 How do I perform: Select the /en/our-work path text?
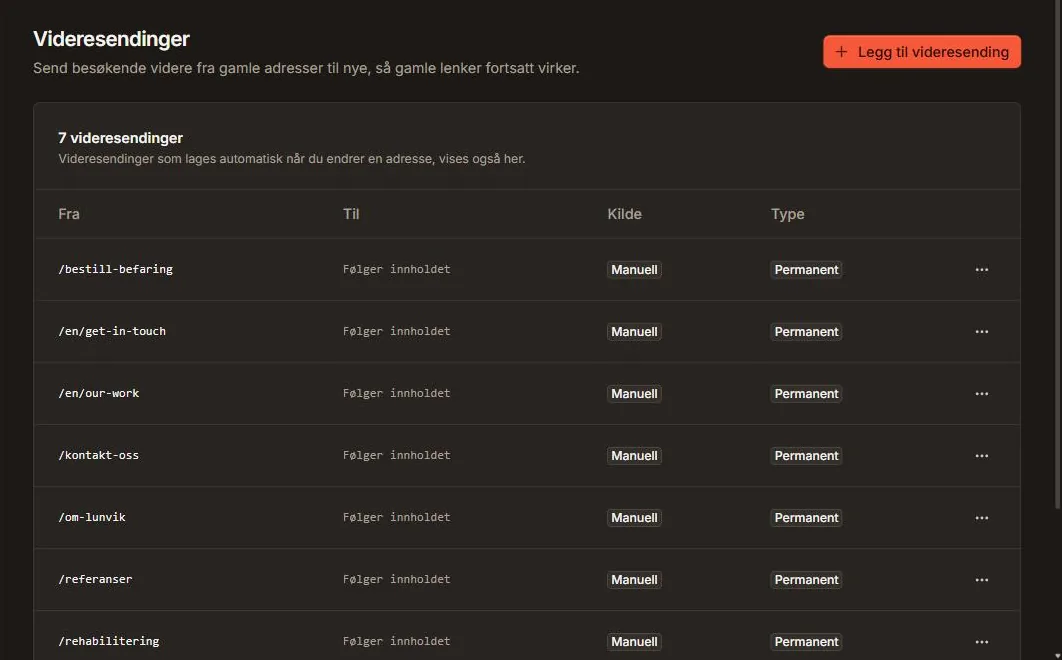(x=99, y=393)
